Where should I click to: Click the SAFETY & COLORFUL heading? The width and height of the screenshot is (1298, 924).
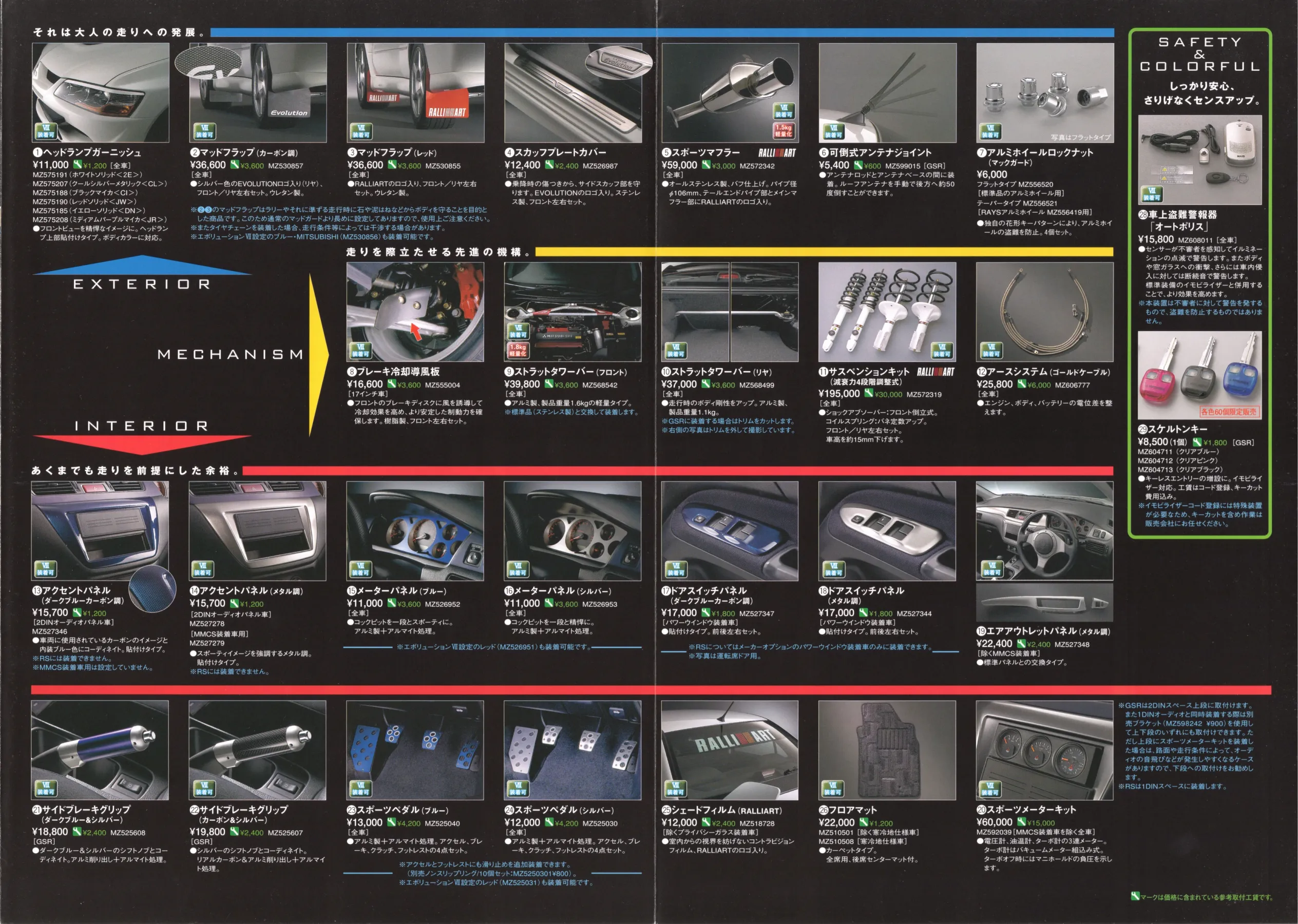coord(1199,54)
